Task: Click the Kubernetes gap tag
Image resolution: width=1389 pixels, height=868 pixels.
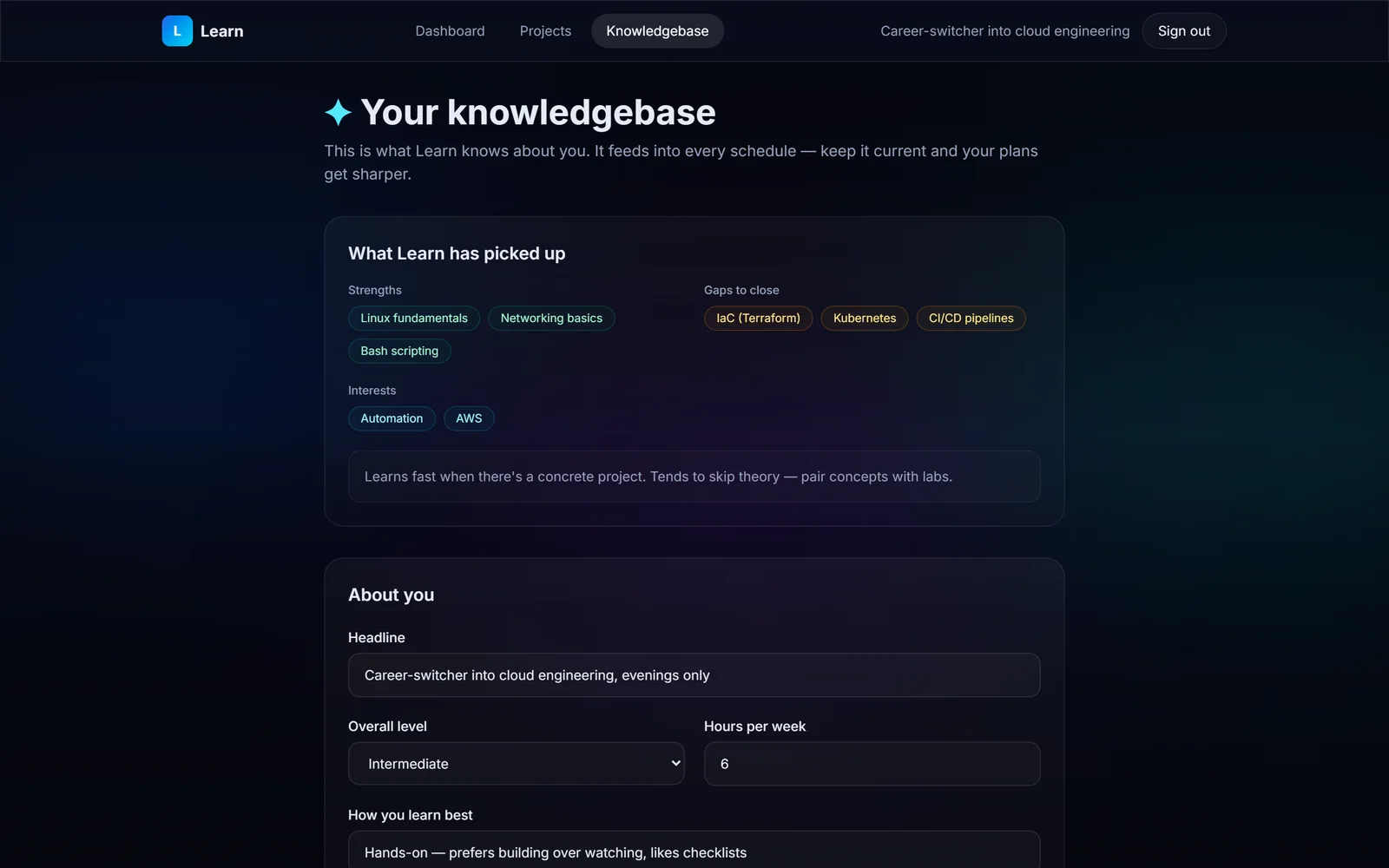Action: click(x=865, y=319)
